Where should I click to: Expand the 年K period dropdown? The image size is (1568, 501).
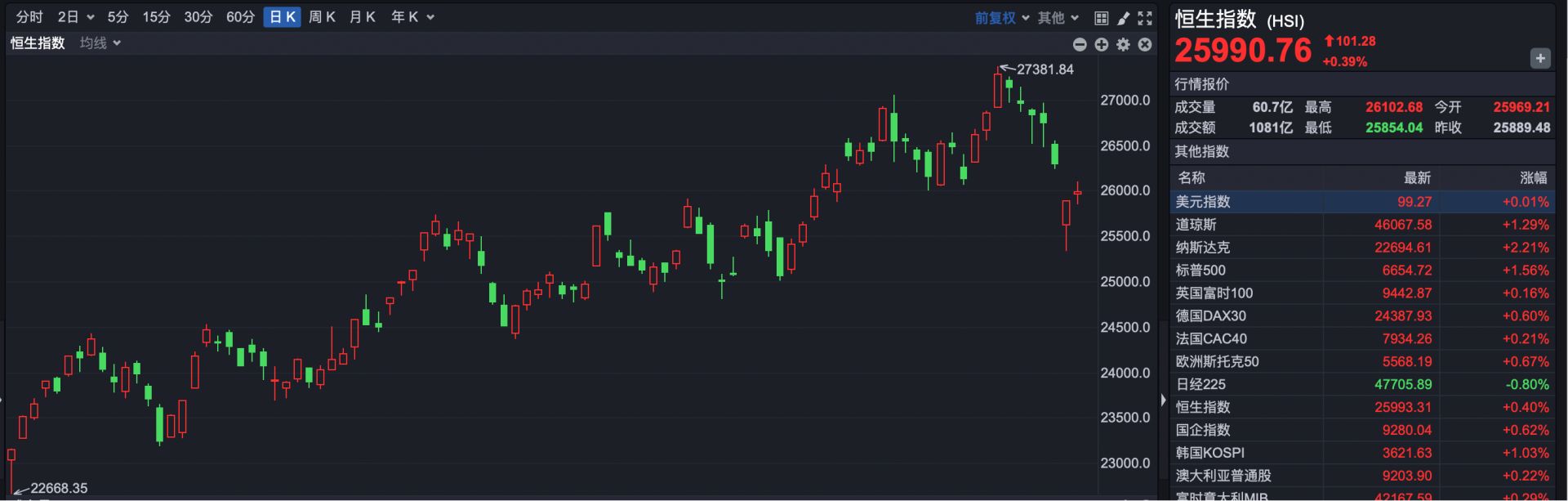click(x=412, y=17)
